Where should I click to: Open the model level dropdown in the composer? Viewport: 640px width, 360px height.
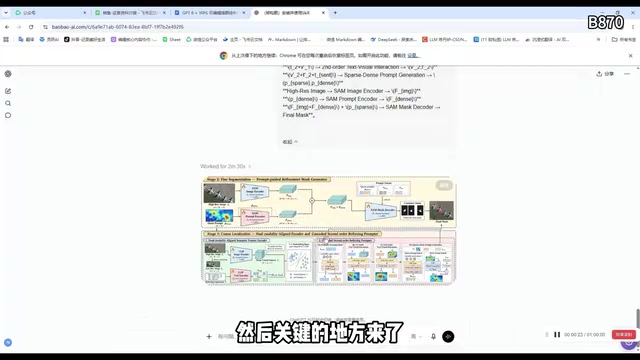[x=416, y=337]
